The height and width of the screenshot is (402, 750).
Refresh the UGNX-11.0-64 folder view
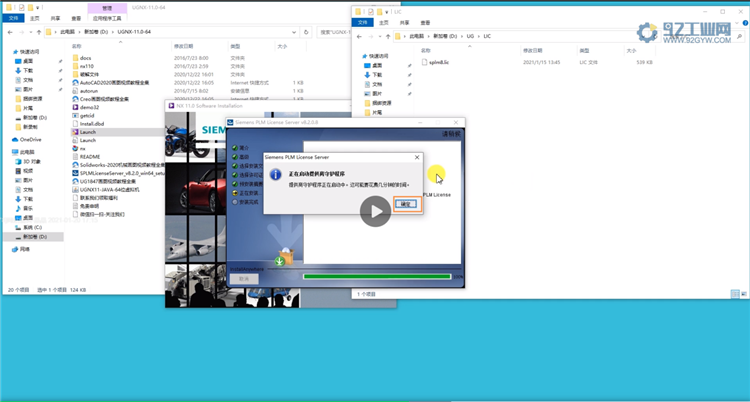[306, 32]
